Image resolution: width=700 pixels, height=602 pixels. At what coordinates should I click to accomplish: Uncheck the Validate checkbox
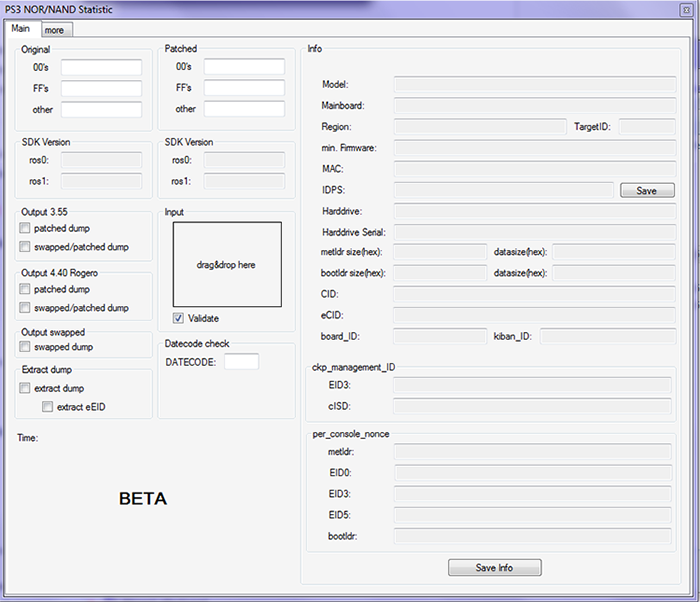tap(178, 318)
